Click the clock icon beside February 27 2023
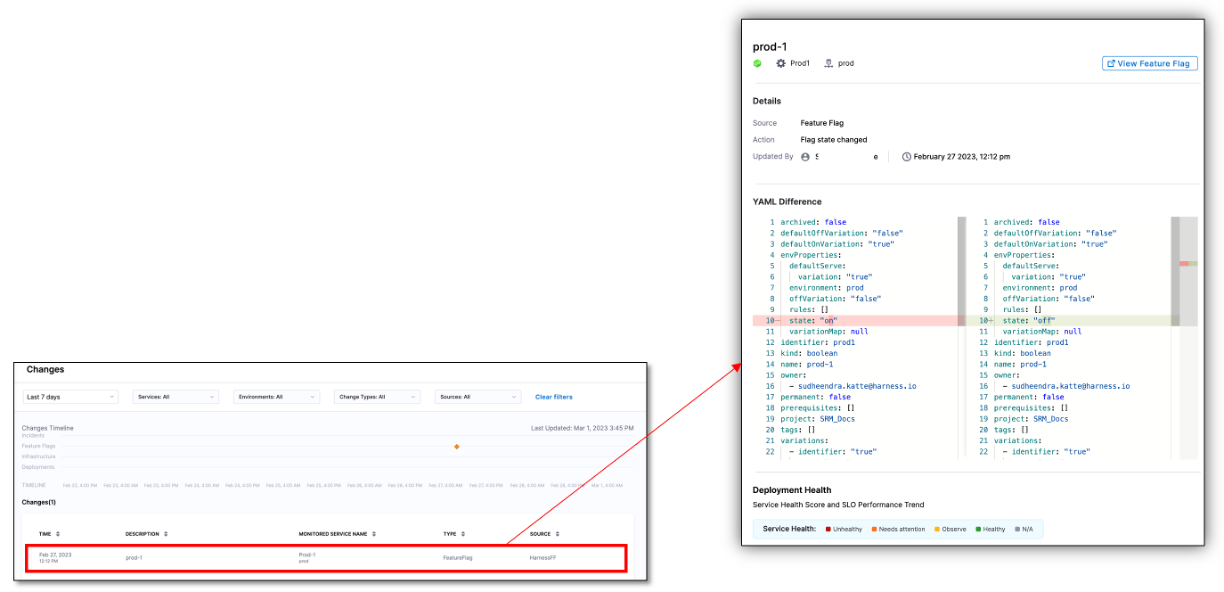 pos(906,157)
